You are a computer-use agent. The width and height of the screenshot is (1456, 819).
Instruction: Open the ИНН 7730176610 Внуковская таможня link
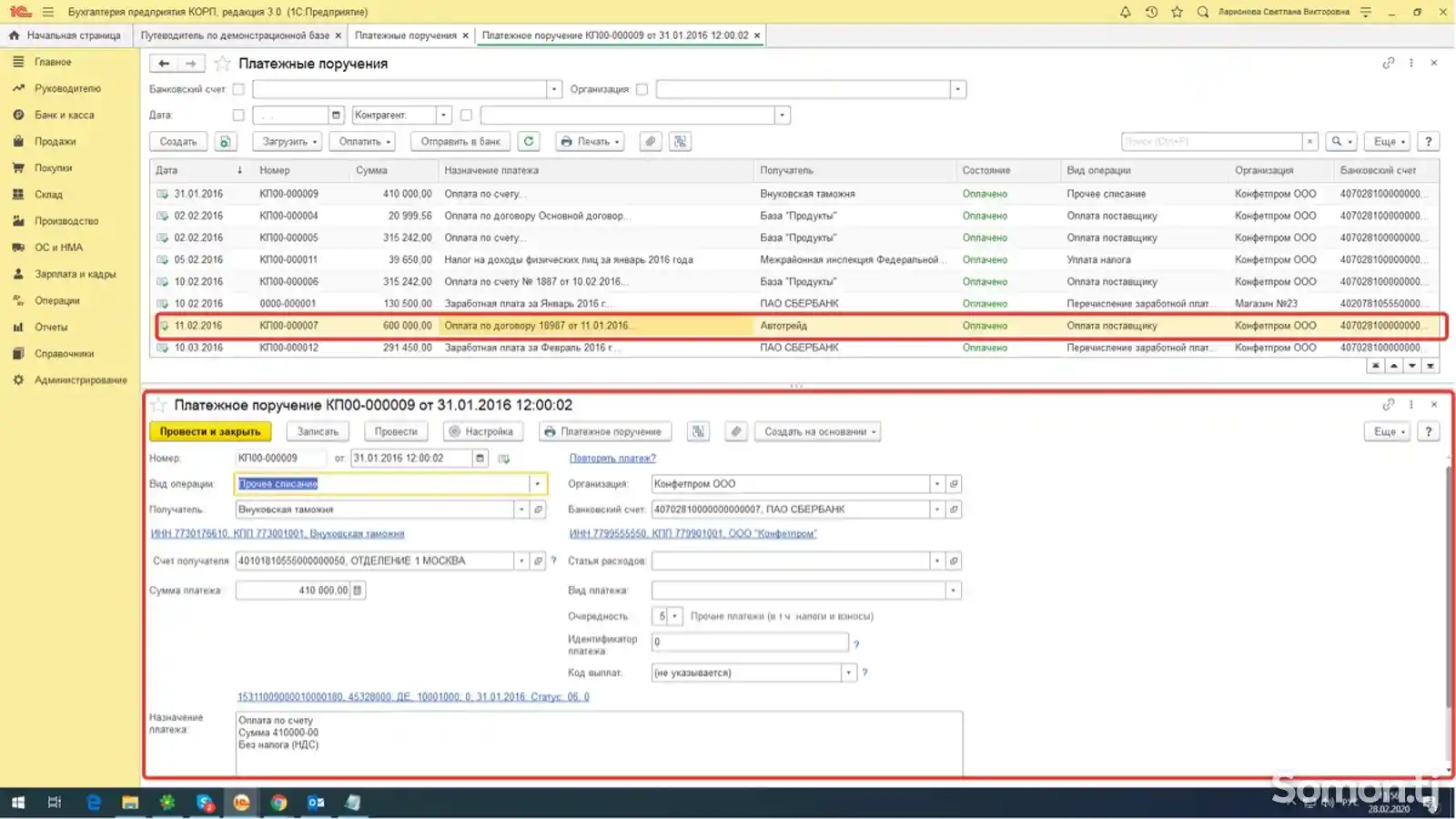point(278,533)
